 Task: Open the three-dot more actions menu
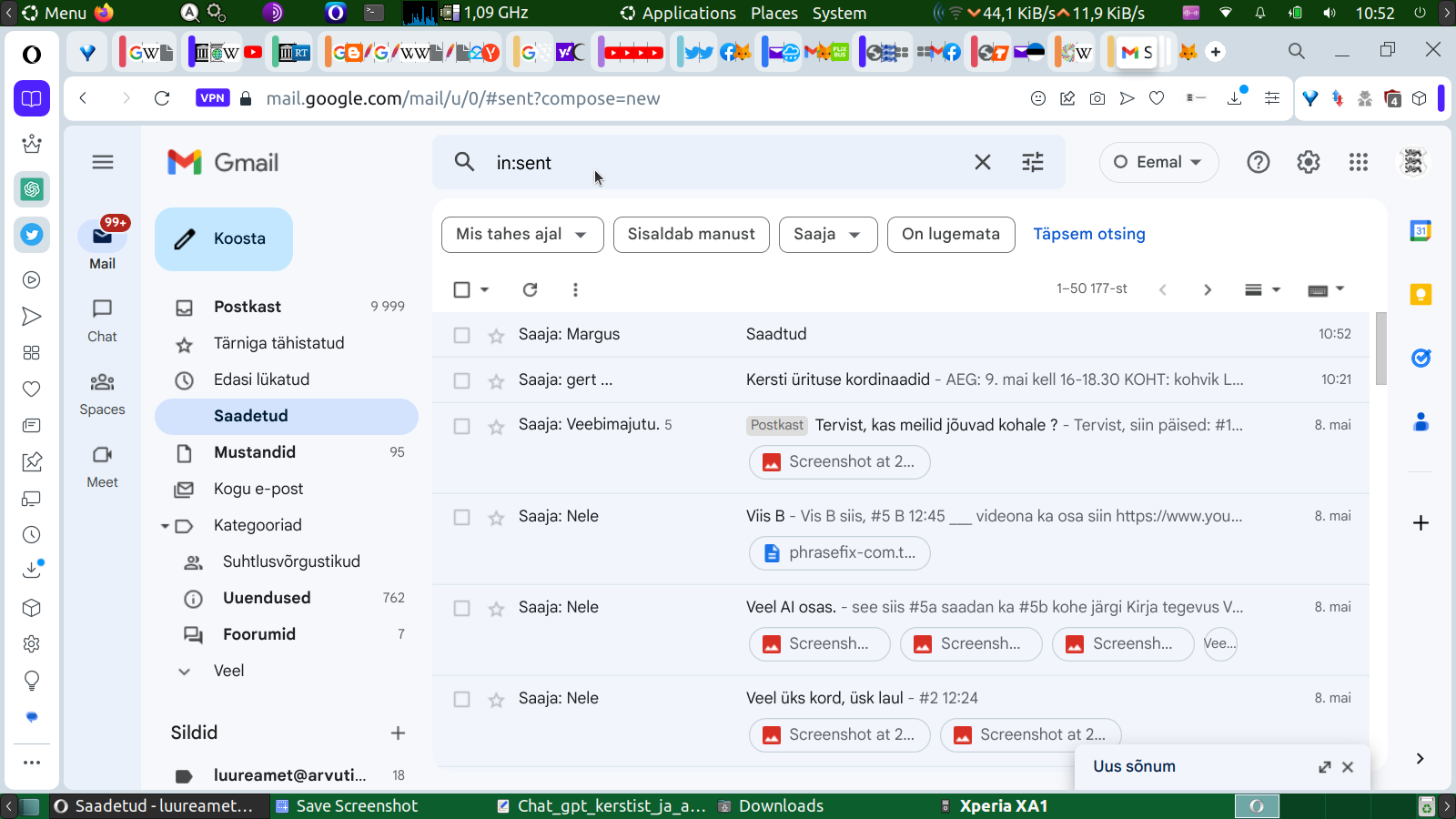575,289
